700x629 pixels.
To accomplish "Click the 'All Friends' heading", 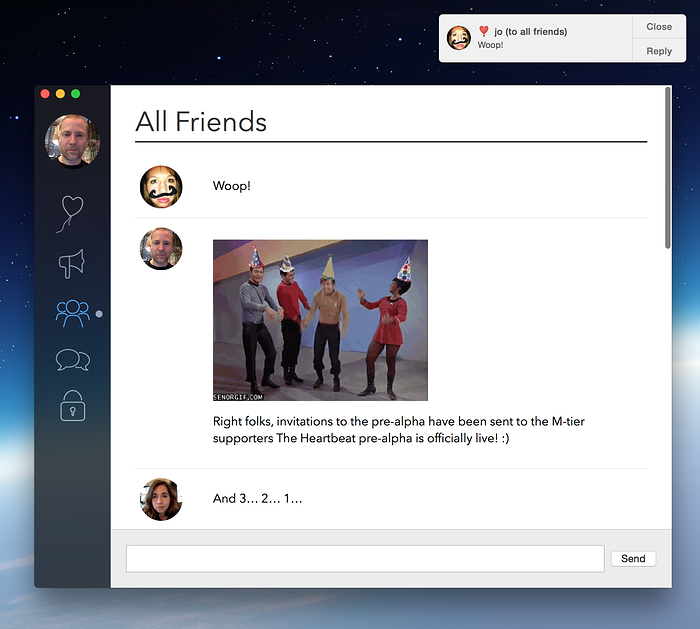I will coord(201,121).
